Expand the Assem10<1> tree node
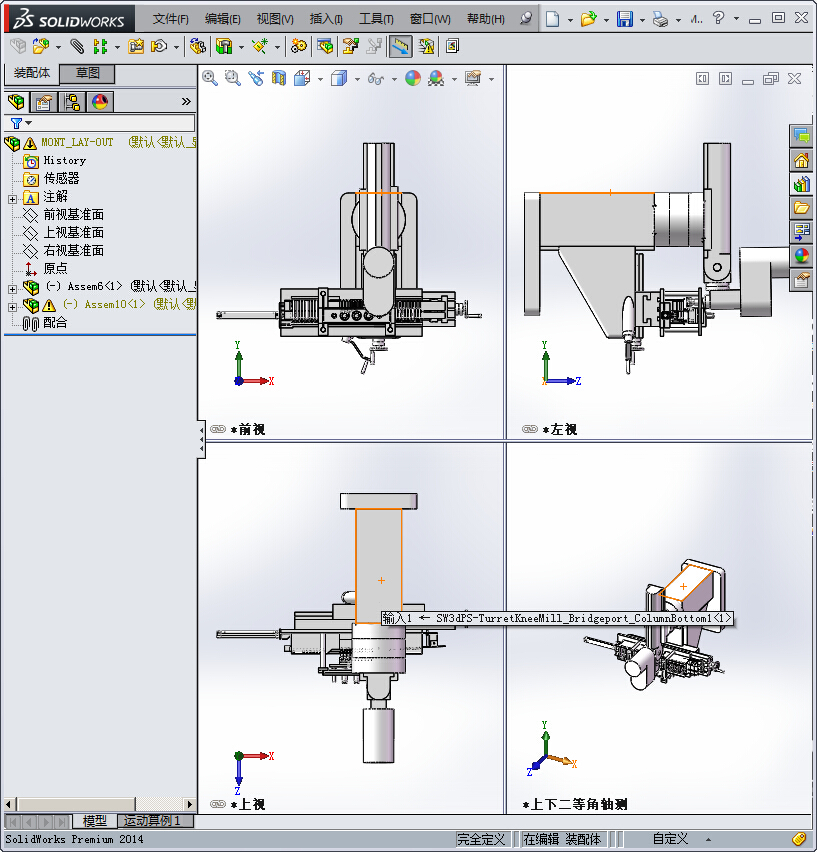This screenshot has width=817, height=852. tap(12, 307)
